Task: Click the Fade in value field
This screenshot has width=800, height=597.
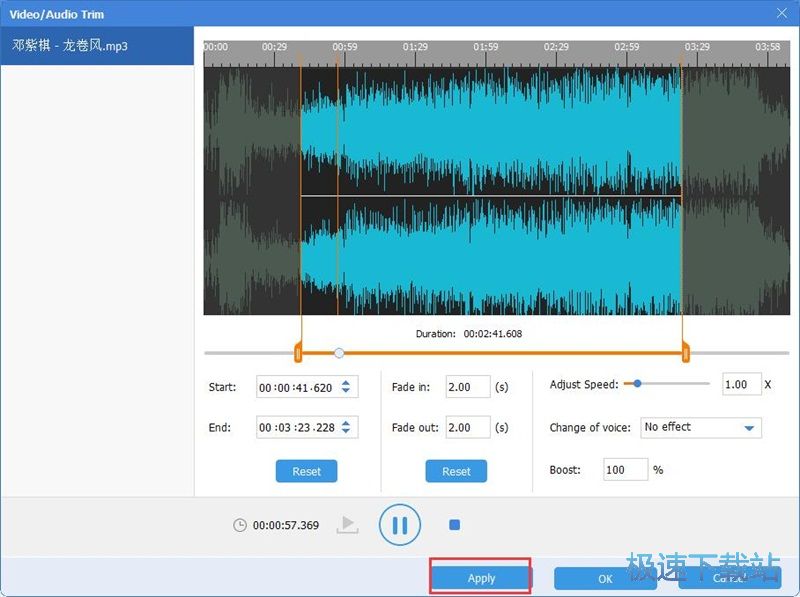Action: pos(468,387)
